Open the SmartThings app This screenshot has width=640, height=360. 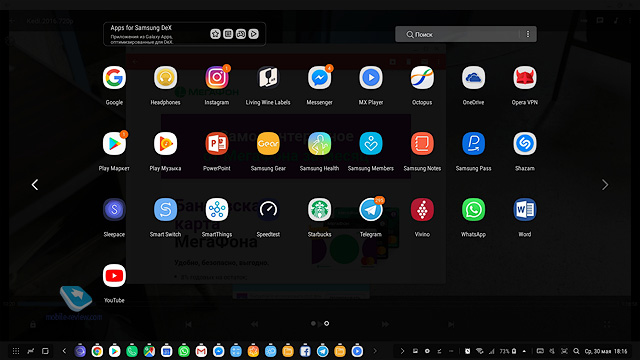[x=217, y=209]
